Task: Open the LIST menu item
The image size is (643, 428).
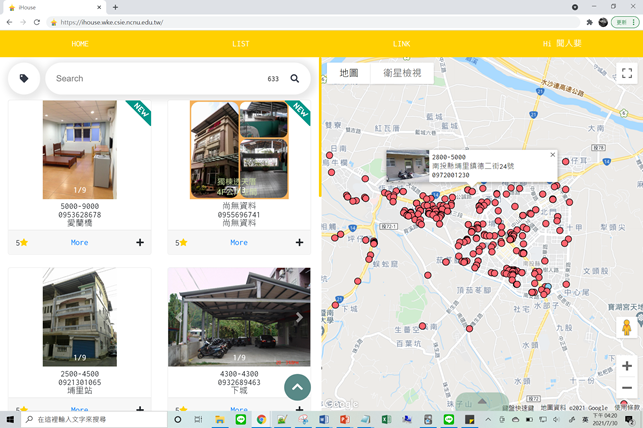Action: pos(241,43)
